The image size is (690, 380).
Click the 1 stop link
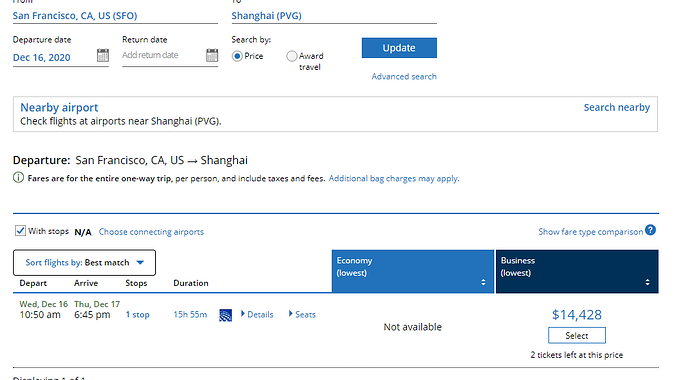[x=138, y=315]
